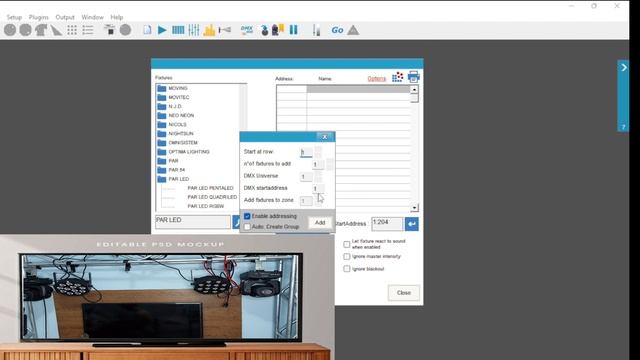The width and height of the screenshot is (640, 360).
Task: Open the fader sliders toolbar icon
Action: [x=194, y=30]
